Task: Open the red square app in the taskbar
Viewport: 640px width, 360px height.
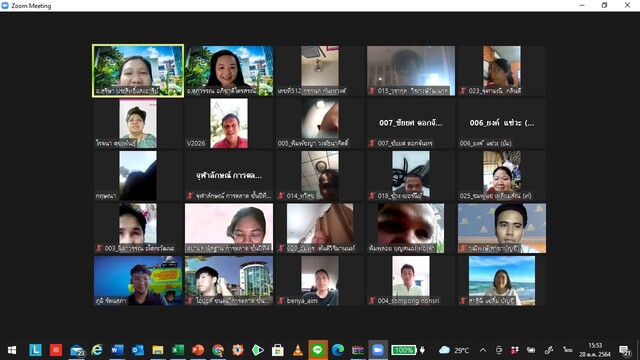Action: (x=56, y=350)
